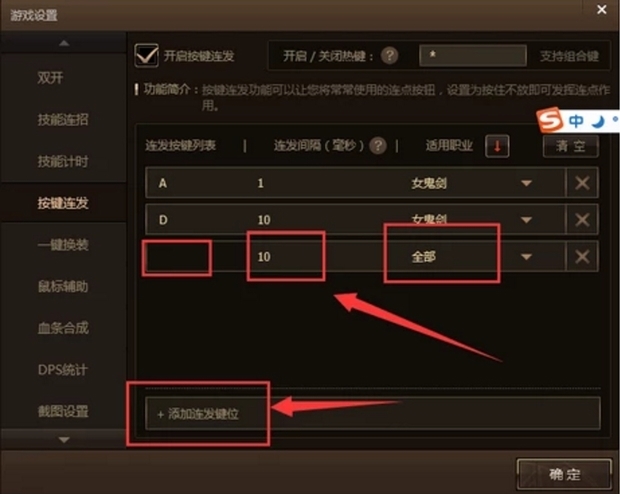
Task: Click the red down-arrow next to 适用职业
Action: pos(497,146)
